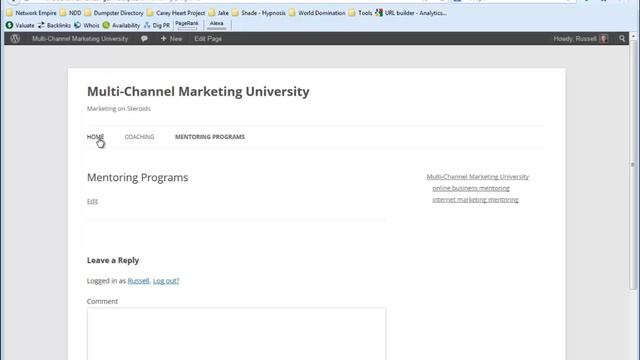Click Edit Page in admin bar
This screenshot has height=360, width=640.
(x=208, y=39)
